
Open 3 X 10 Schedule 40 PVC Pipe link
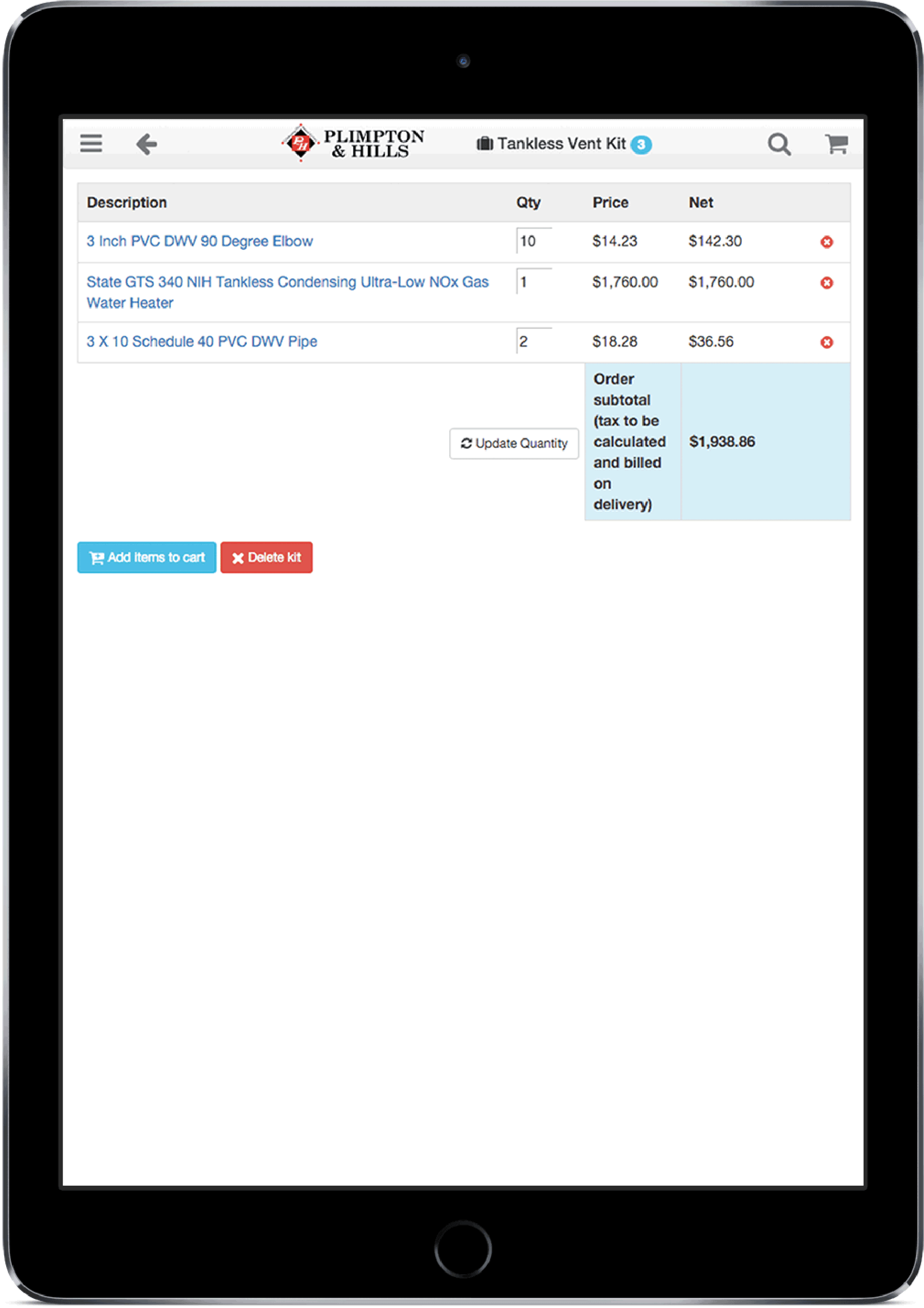click(202, 341)
